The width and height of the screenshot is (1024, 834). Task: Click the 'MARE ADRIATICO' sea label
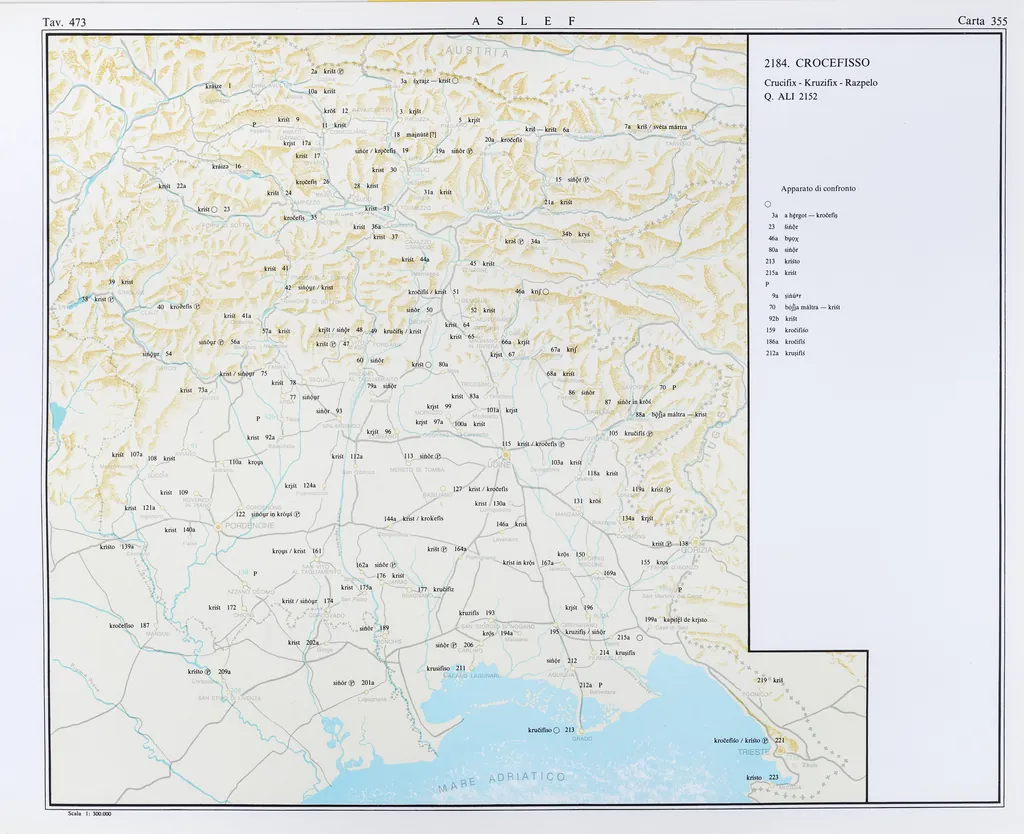pos(500,782)
